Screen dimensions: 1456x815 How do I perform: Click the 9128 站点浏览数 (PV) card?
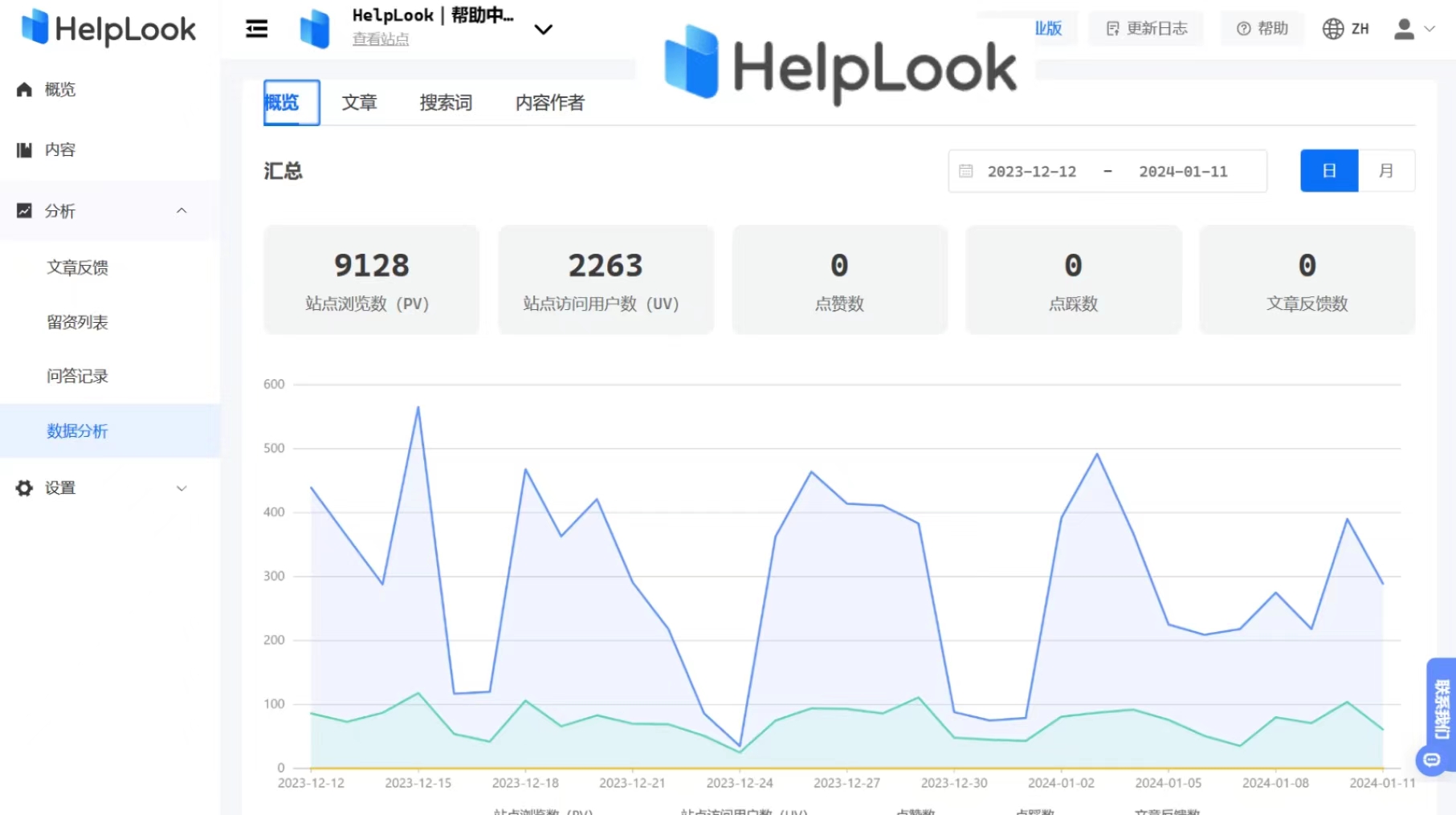click(372, 279)
